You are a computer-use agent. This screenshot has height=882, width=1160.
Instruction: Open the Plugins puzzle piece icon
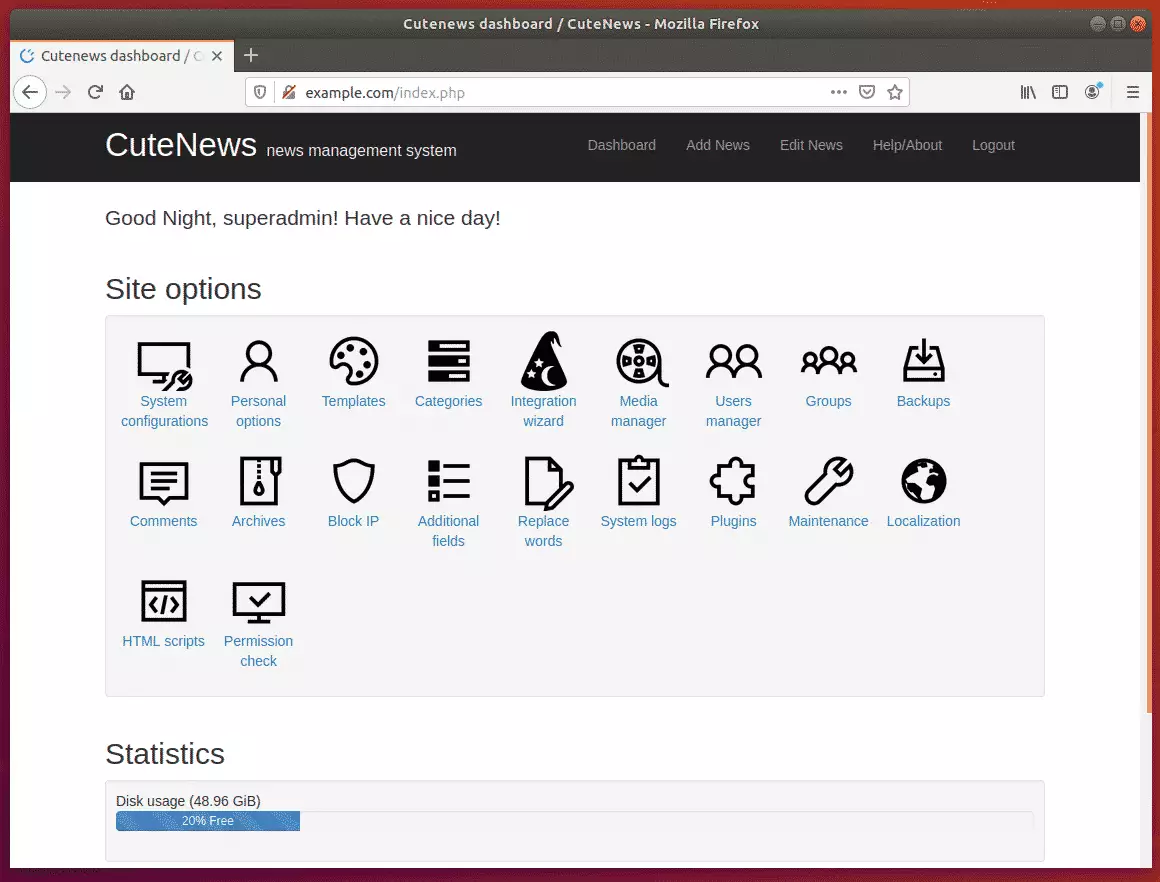click(x=732, y=481)
